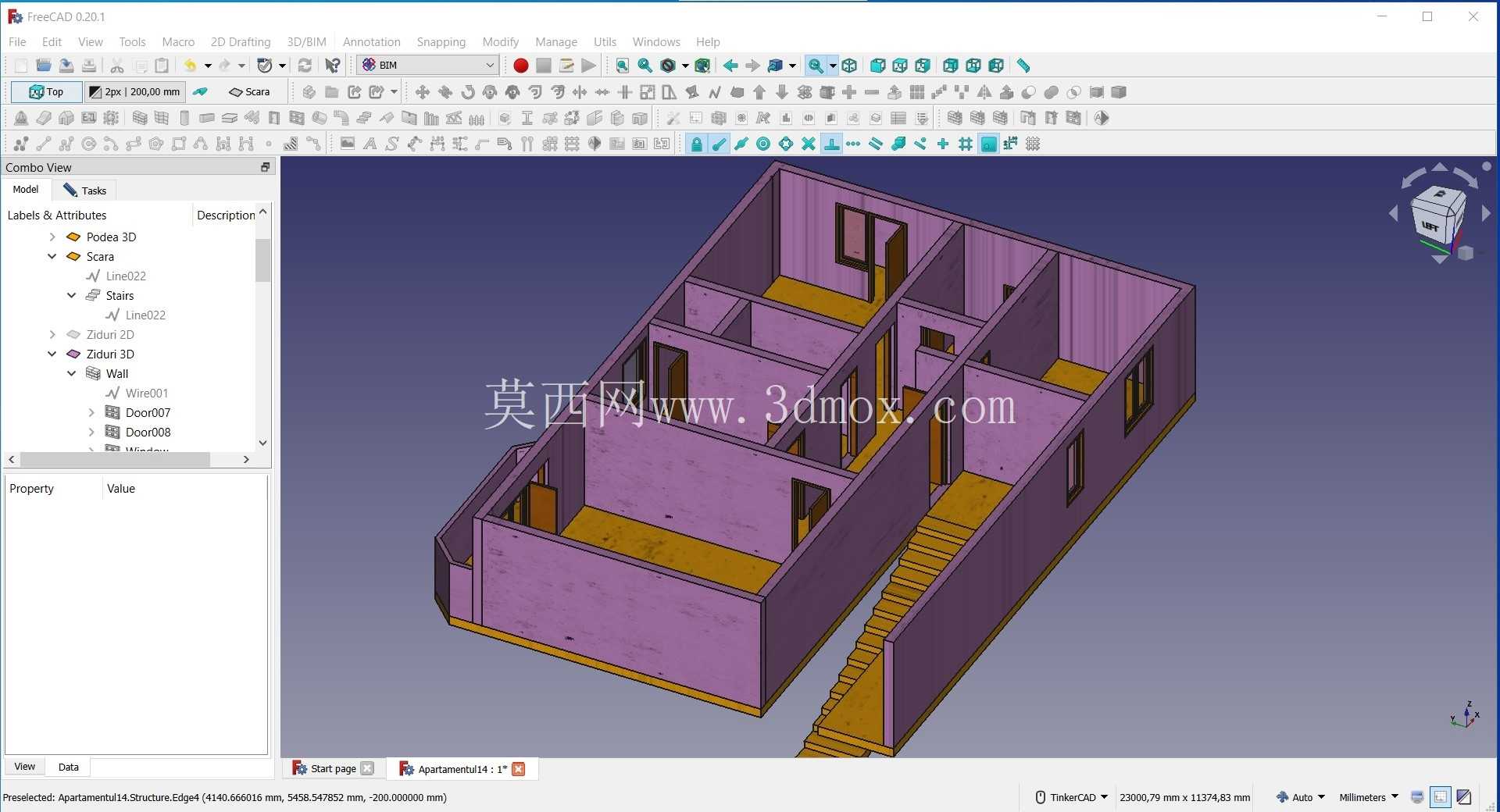Viewport: 1500px width, 812px height.
Task: Choose the Wall tool brick icon
Action: [139, 118]
